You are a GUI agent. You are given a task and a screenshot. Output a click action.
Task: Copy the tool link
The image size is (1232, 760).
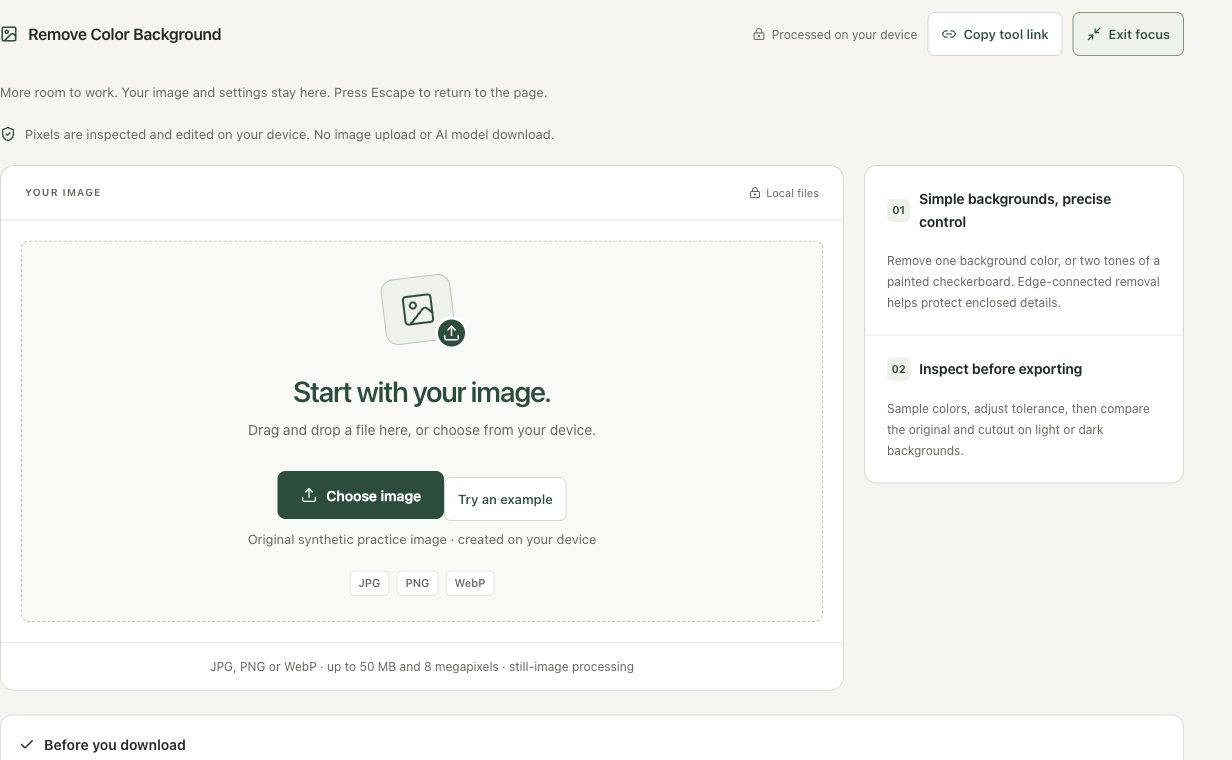[995, 34]
